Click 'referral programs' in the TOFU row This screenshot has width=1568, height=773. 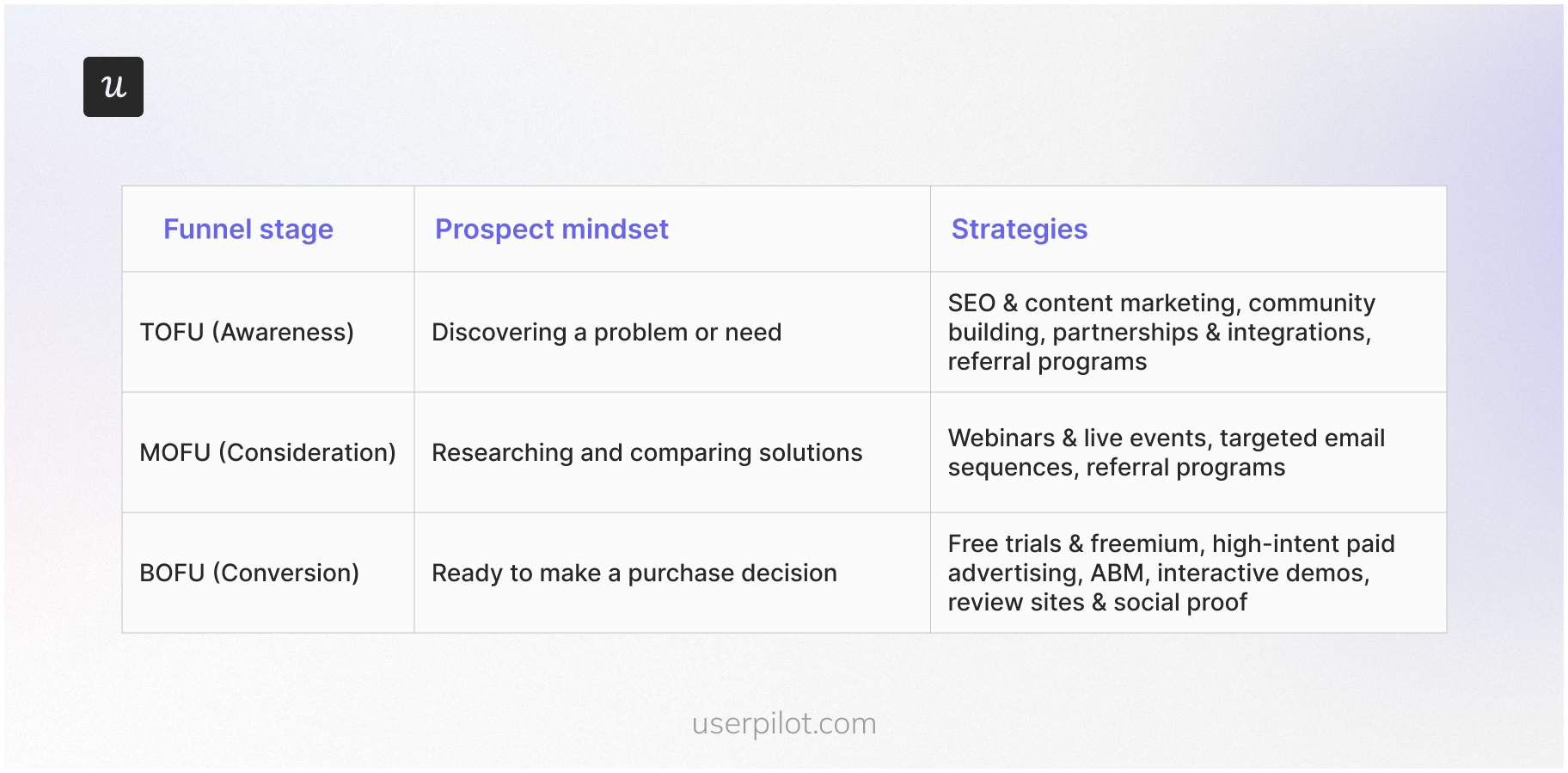1047,362
